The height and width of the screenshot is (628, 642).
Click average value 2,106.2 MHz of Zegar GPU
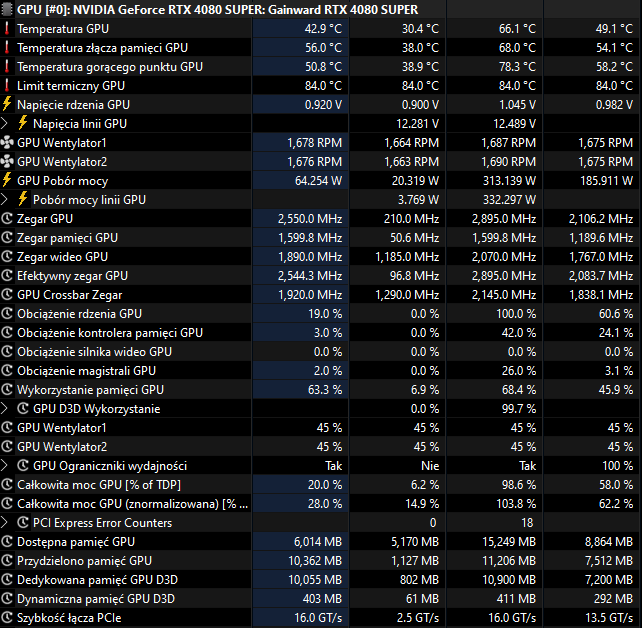click(601, 219)
